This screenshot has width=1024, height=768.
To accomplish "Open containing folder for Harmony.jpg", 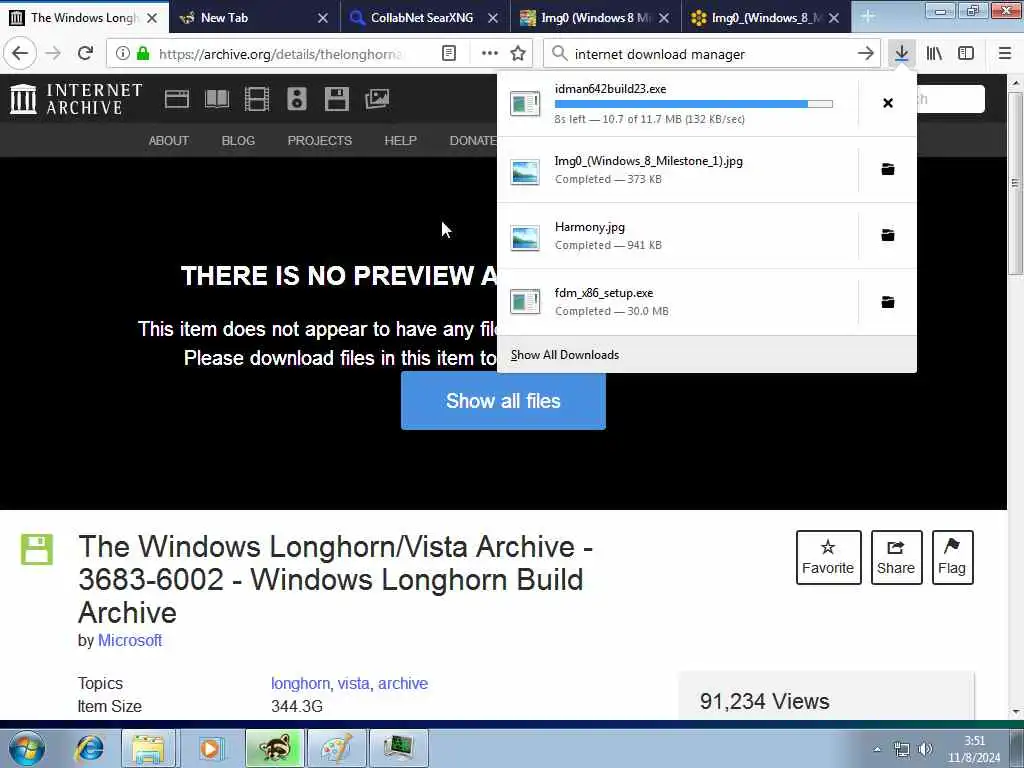I will (x=888, y=235).
